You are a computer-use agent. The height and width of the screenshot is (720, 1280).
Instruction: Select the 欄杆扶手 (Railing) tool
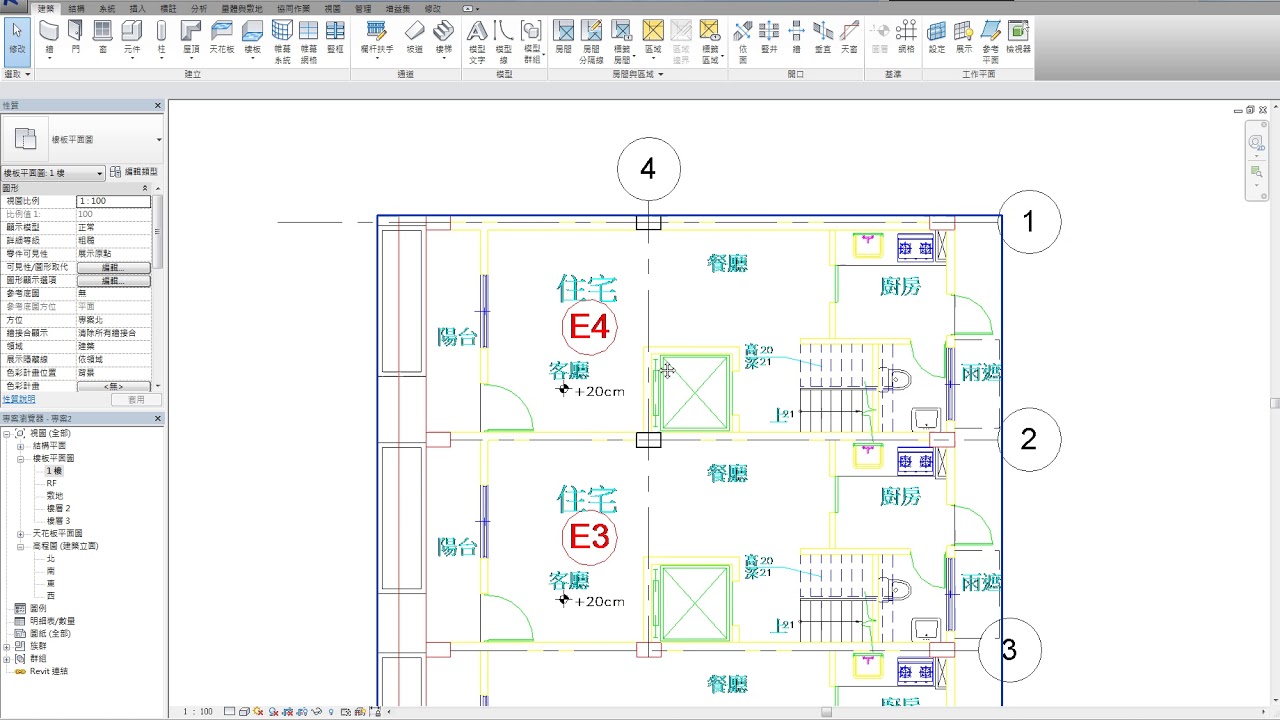click(377, 39)
